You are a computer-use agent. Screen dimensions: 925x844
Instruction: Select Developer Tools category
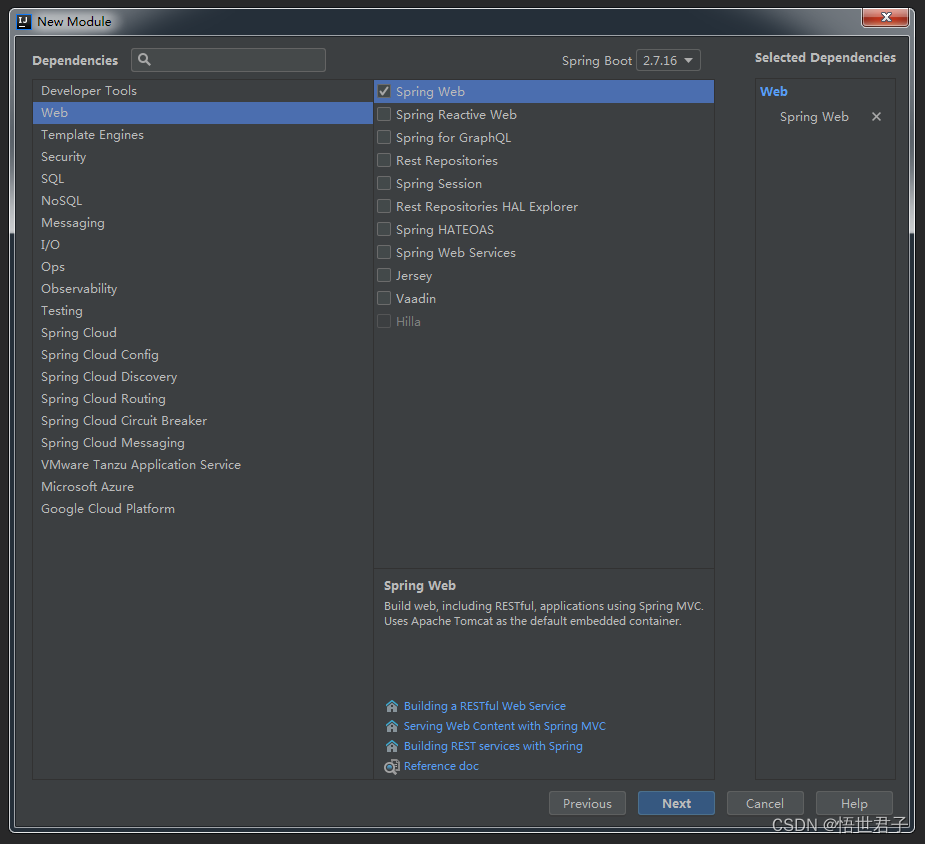(203, 91)
